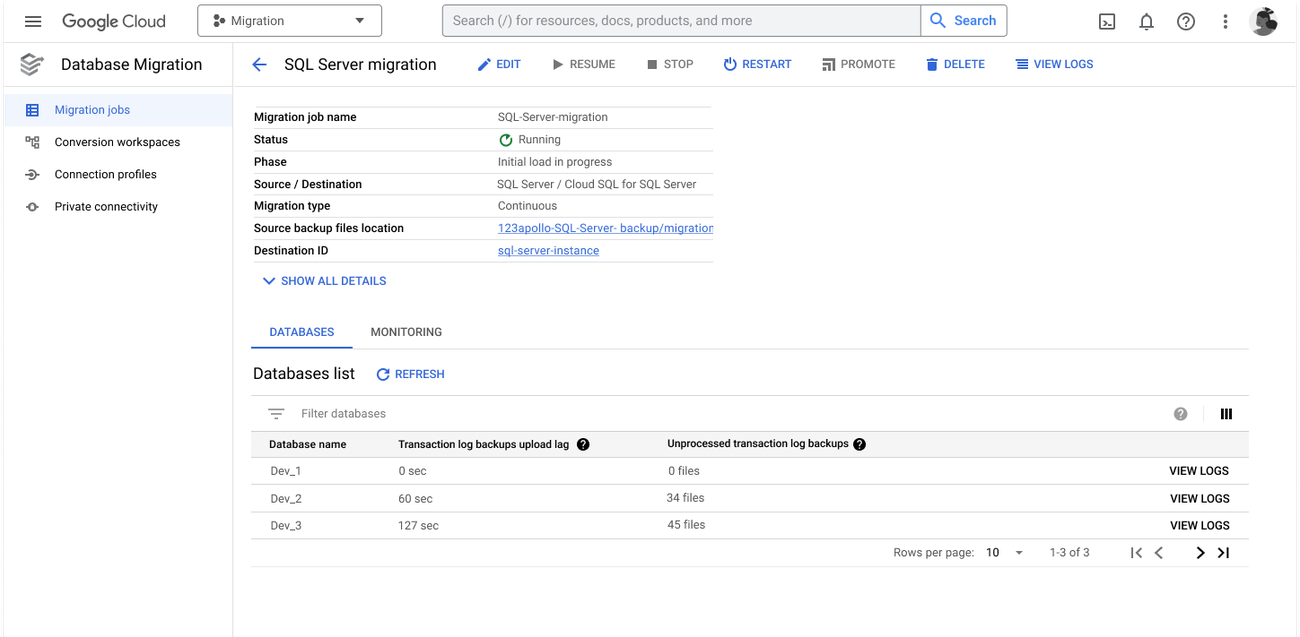View logs from the top toolbar
The height and width of the screenshot is (637, 1300).
coord(1054,64)
